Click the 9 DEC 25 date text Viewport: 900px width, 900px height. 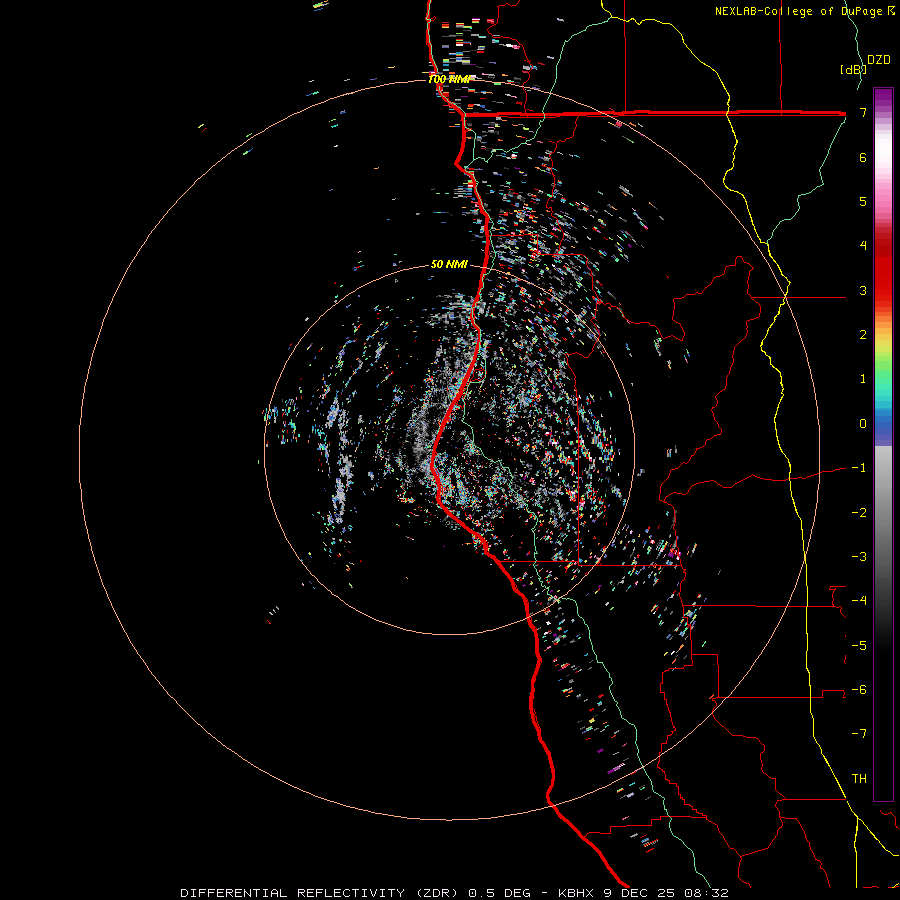click(639, 893)
